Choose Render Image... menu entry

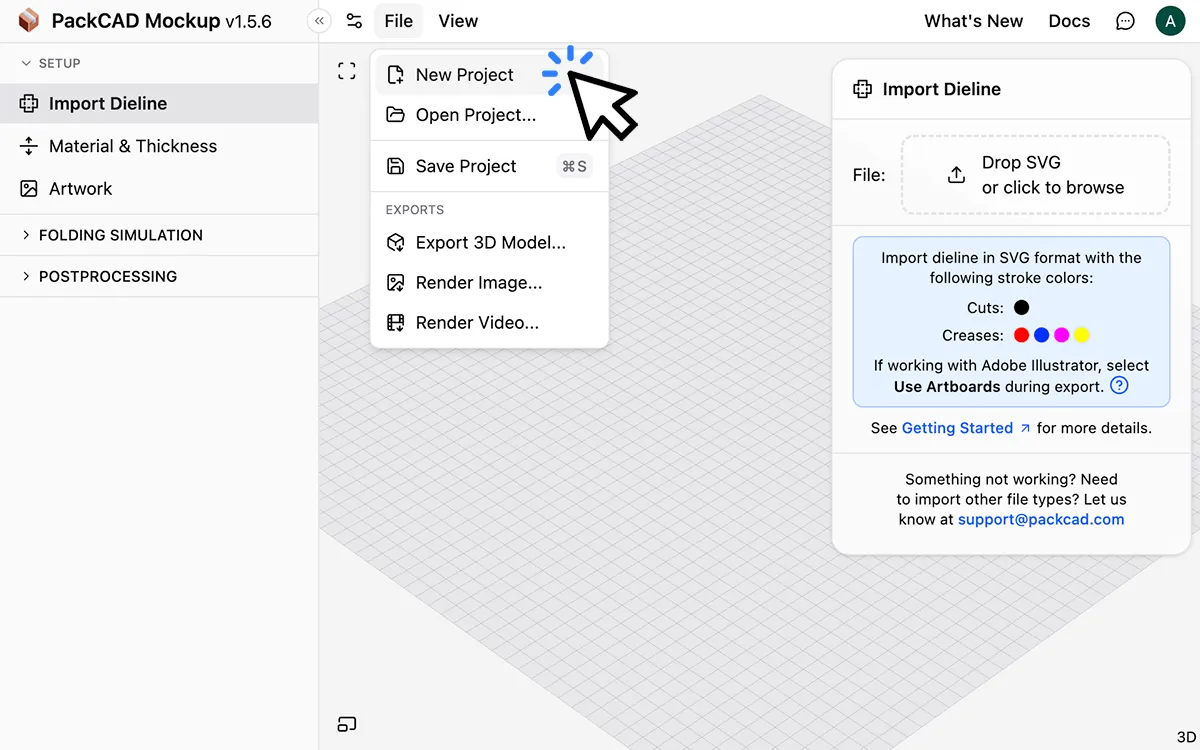pos(489,283)
